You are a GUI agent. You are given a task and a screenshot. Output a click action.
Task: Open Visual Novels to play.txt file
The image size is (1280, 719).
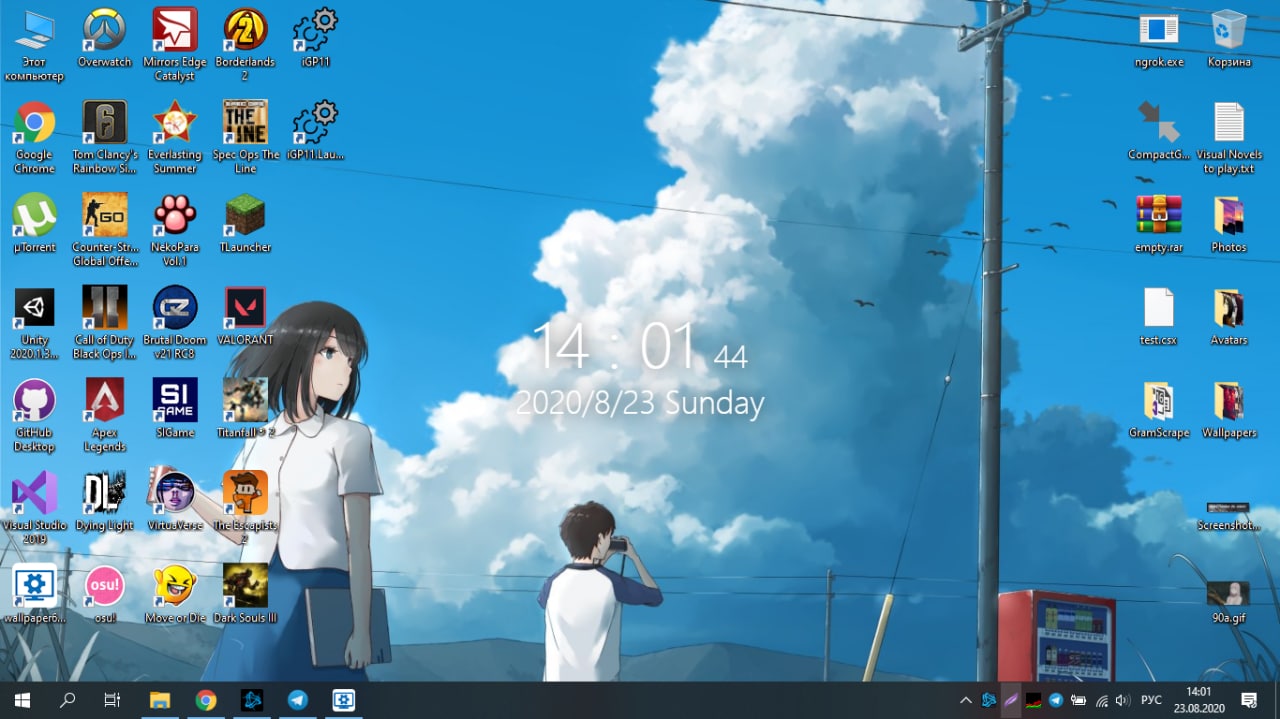1229,137
